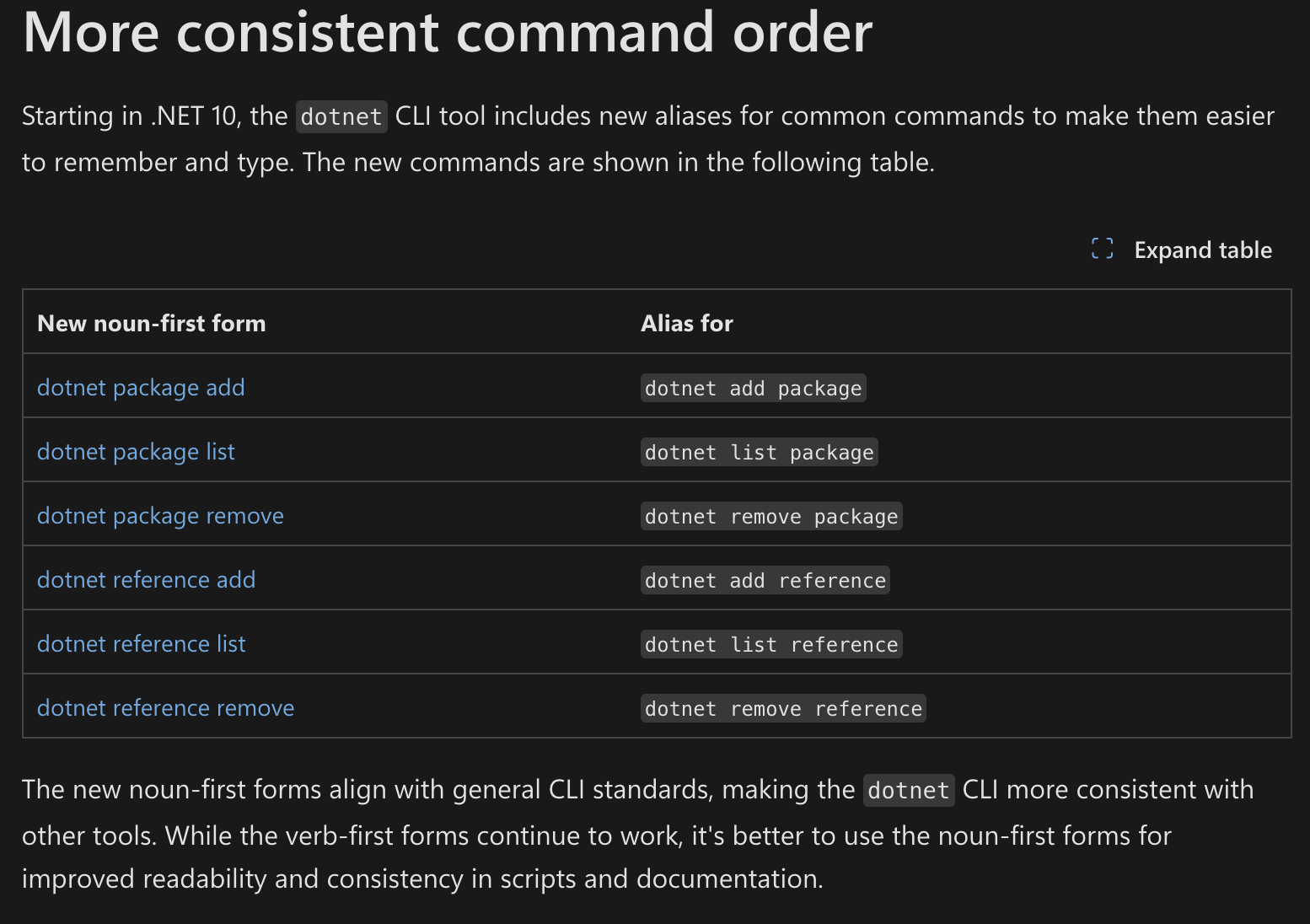Click the Expand table icon
Image resolution: width=1310 pixels, height=924 pixels.
point(1102,249)
